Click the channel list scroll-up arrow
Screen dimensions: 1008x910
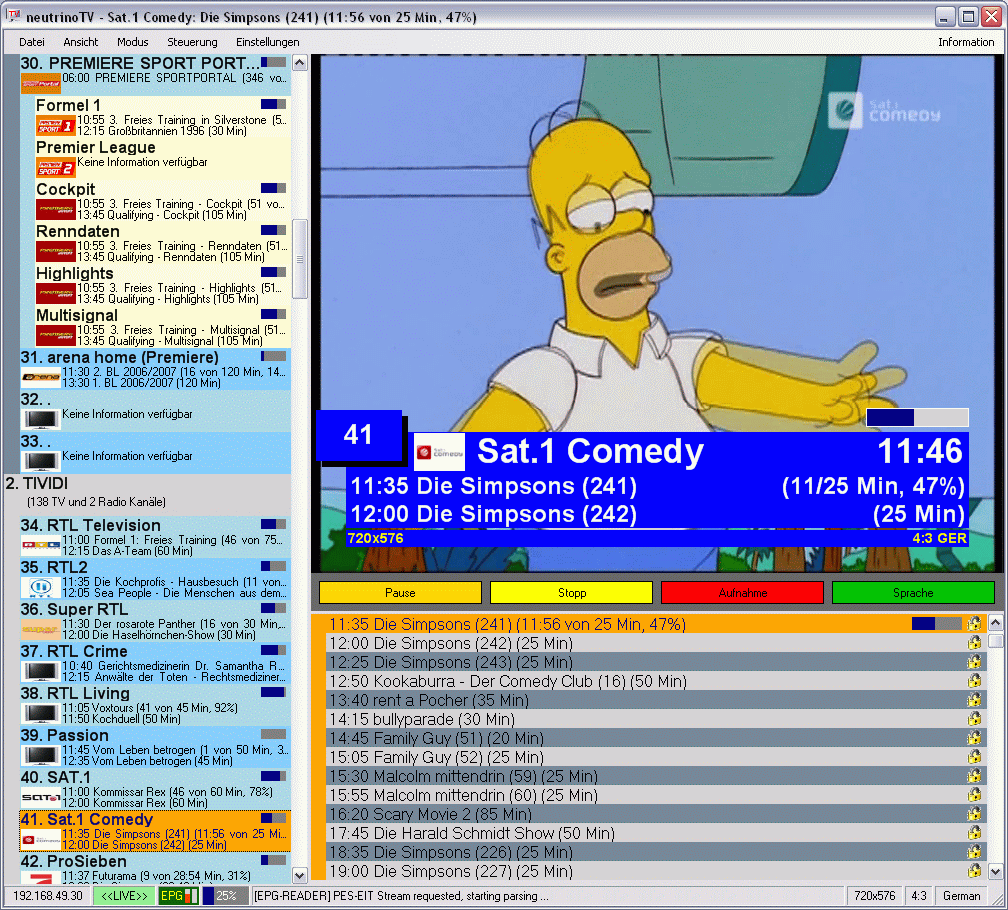coord(300,63)
